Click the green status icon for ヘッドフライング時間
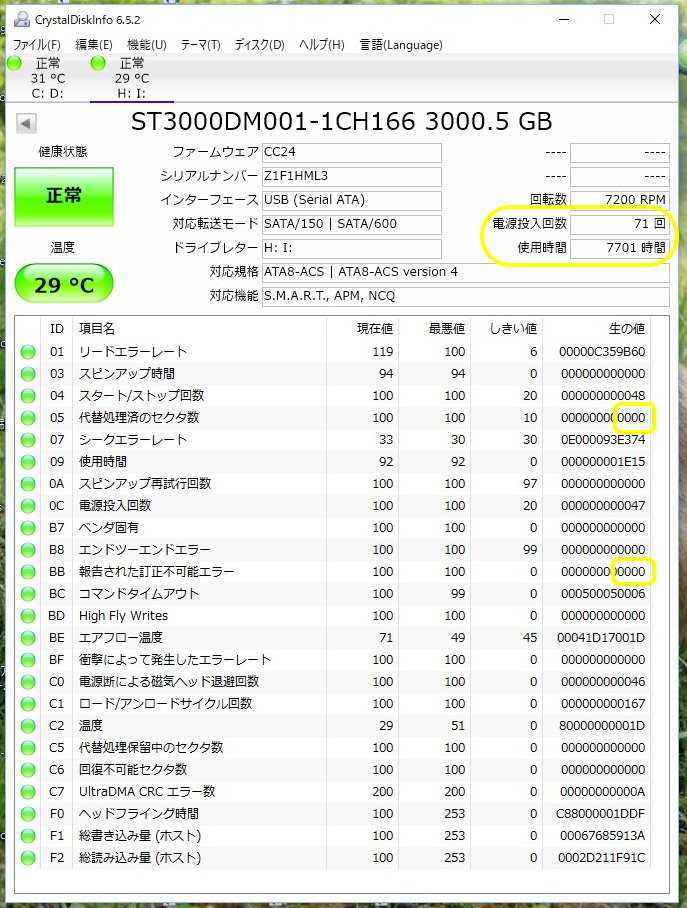Viewport: 687px width, 908px height. point(28,814)
